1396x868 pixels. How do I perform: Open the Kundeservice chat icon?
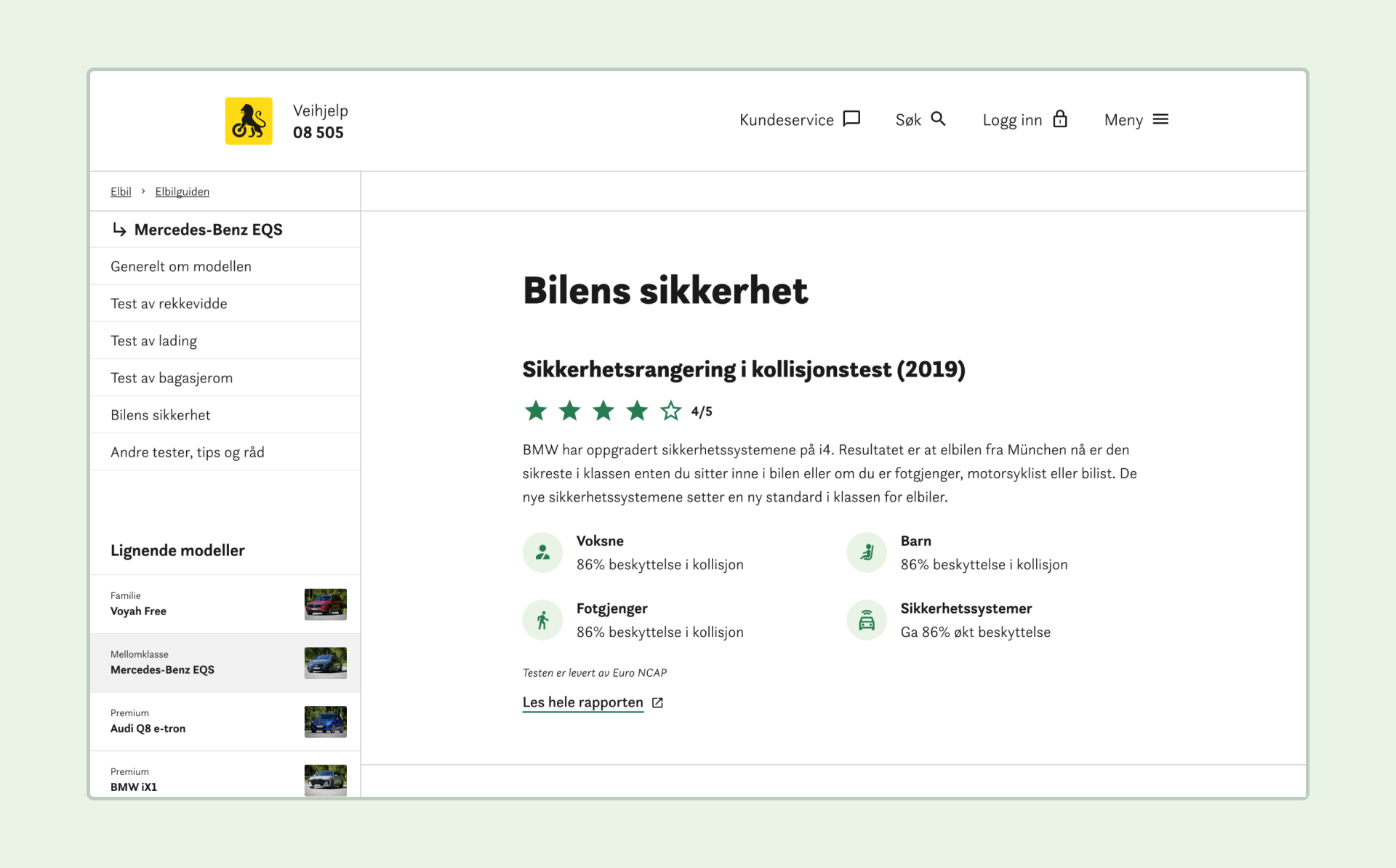point(851,118)
